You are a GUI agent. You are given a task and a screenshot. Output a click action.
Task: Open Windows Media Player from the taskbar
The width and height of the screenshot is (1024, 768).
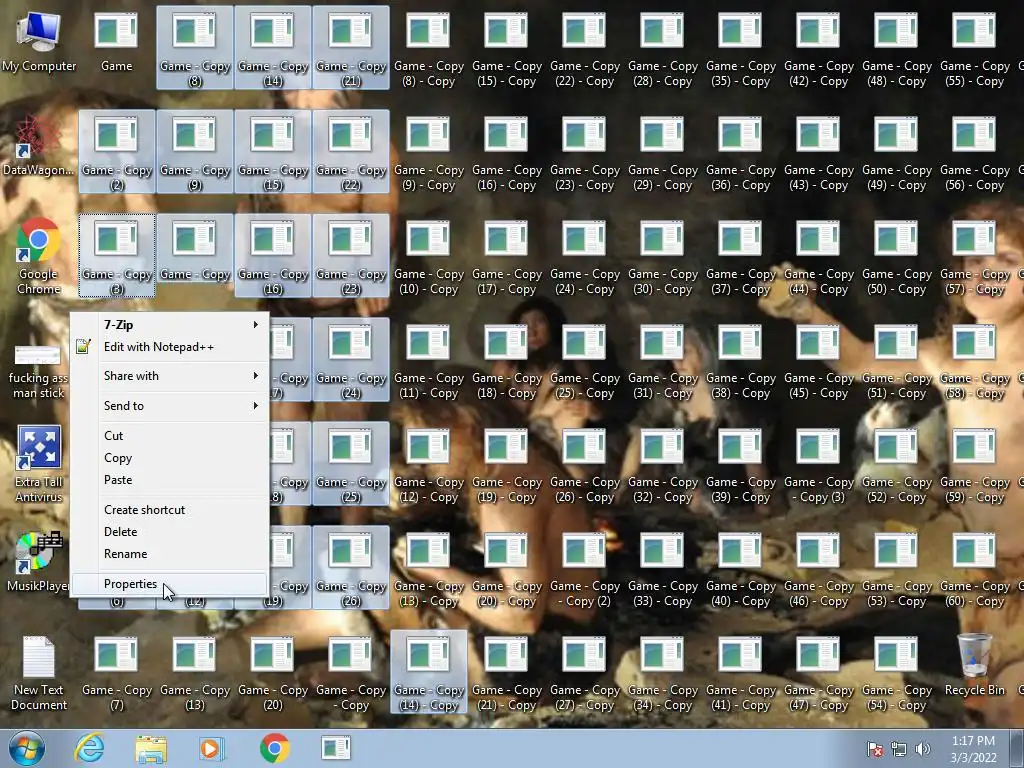click(212, 748)
